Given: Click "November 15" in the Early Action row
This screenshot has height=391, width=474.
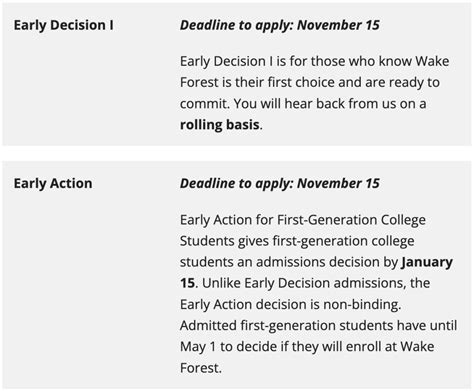Looking at the screenshot, I should click(x=338, y=184).
